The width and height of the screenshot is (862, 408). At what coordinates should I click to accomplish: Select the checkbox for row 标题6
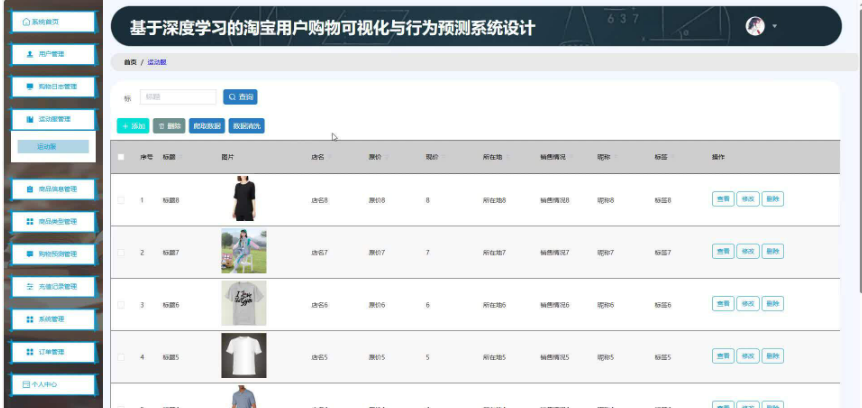pos(121,305)
